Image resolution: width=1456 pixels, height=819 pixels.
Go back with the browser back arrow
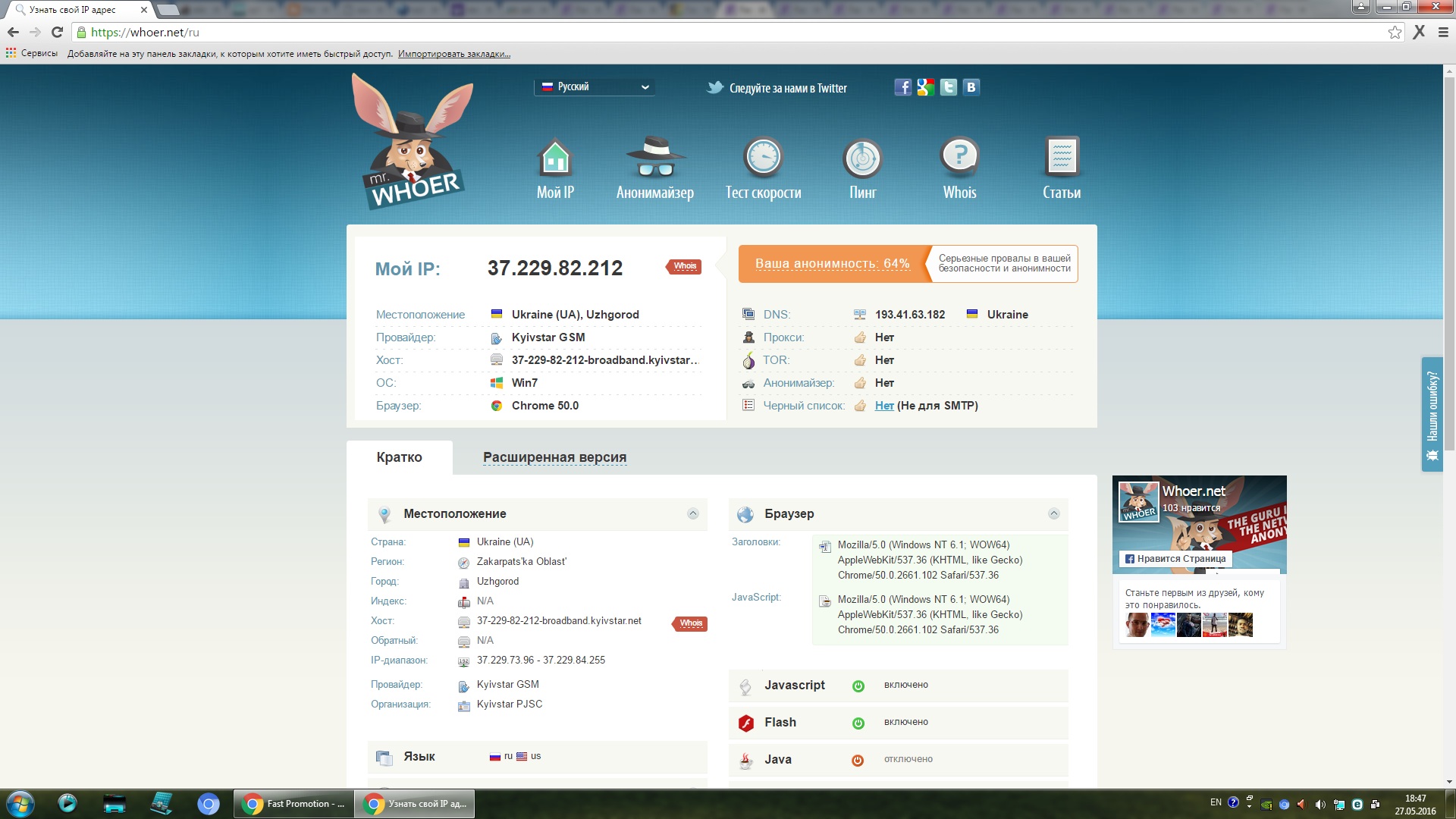(x=13, y=32)
